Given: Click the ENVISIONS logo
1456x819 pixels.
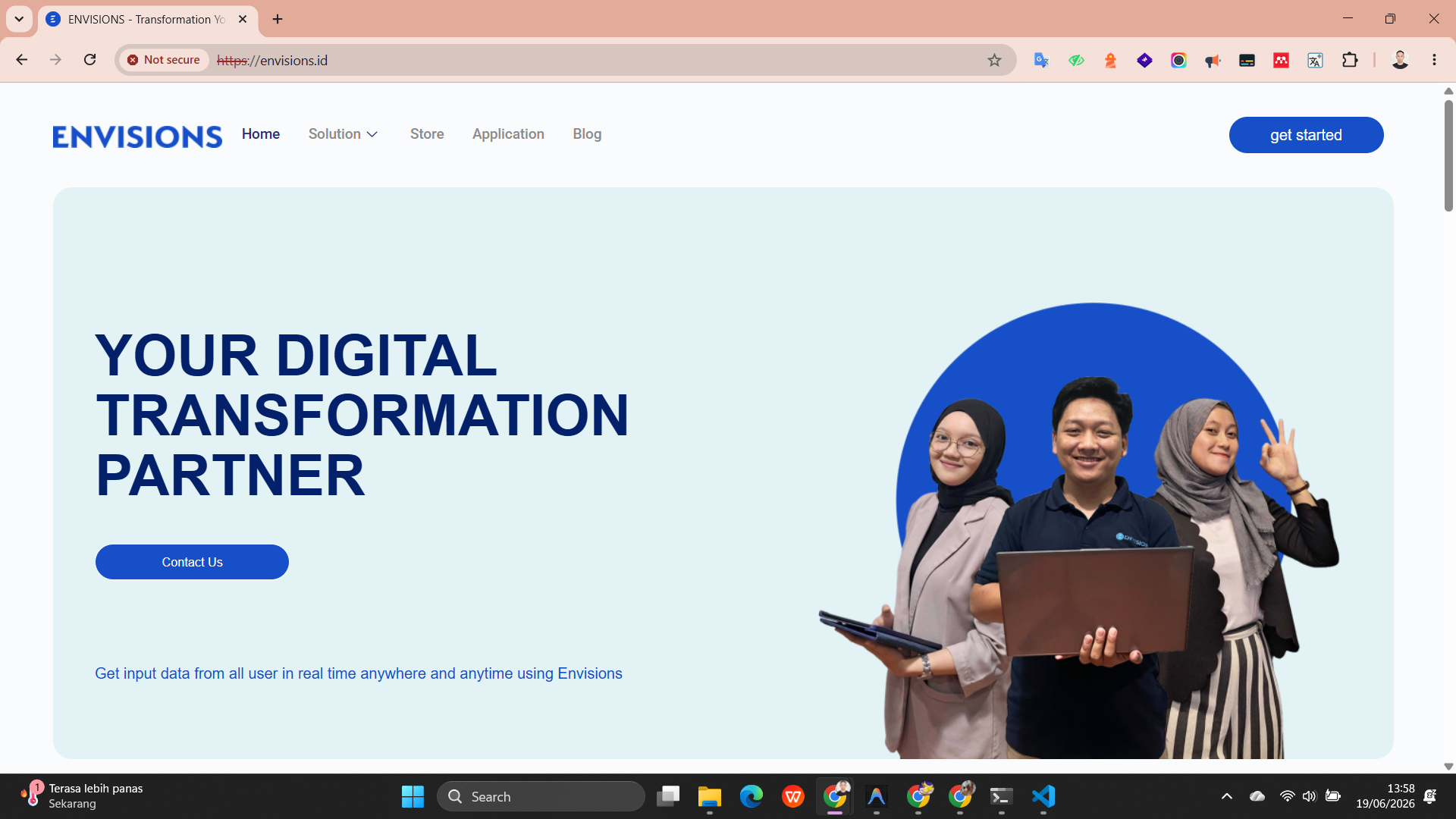Looking at the screenshot, I should [x=137, y=136].
